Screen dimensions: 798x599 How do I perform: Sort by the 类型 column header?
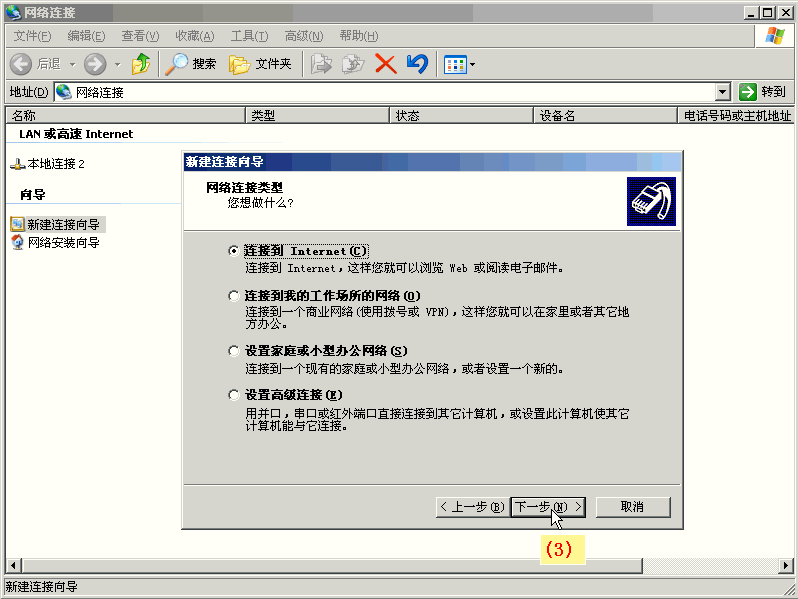pyautogui.click(x=318, y=116)
